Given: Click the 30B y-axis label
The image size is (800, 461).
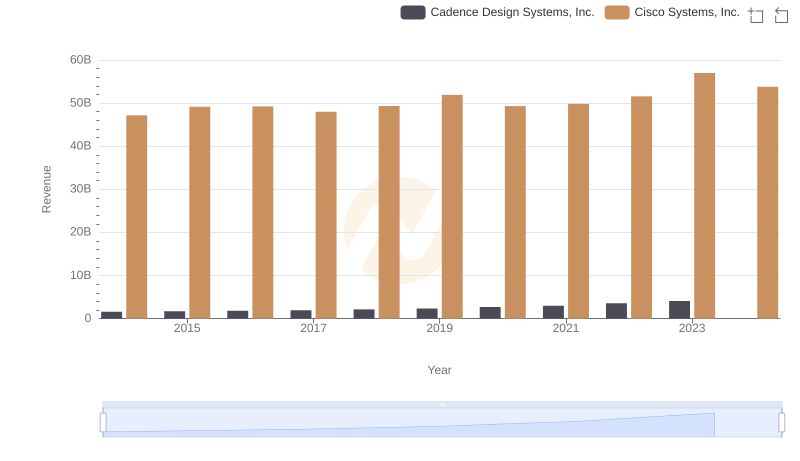Looking at the screenshot, I should [81, 189].
